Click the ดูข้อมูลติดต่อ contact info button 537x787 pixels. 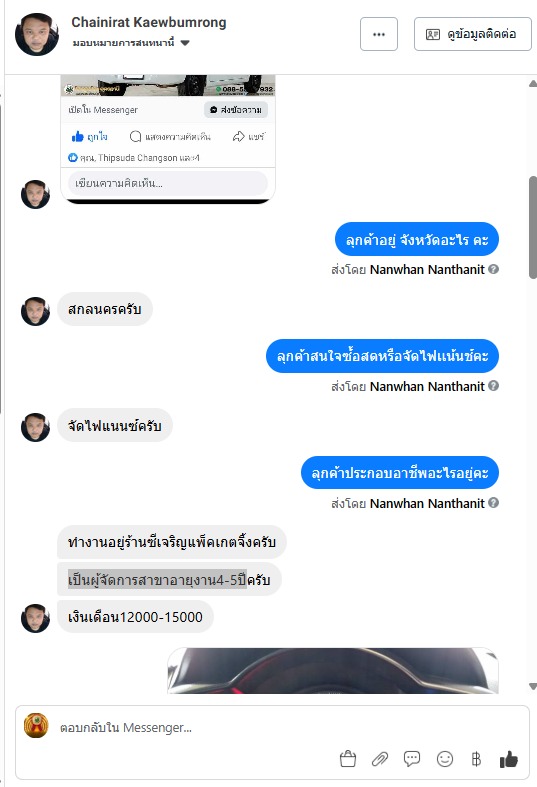[472, 34]
